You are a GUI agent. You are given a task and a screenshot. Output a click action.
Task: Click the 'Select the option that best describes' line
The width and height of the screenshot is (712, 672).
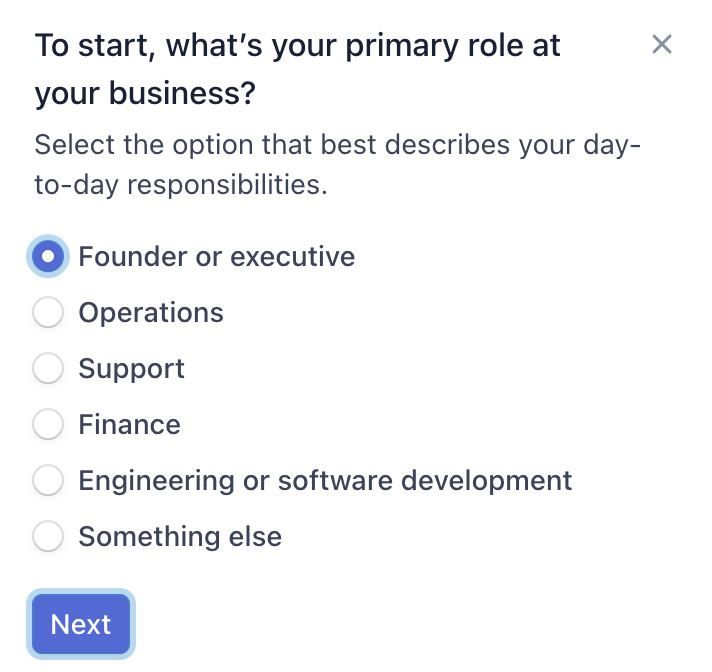(337, 144)
